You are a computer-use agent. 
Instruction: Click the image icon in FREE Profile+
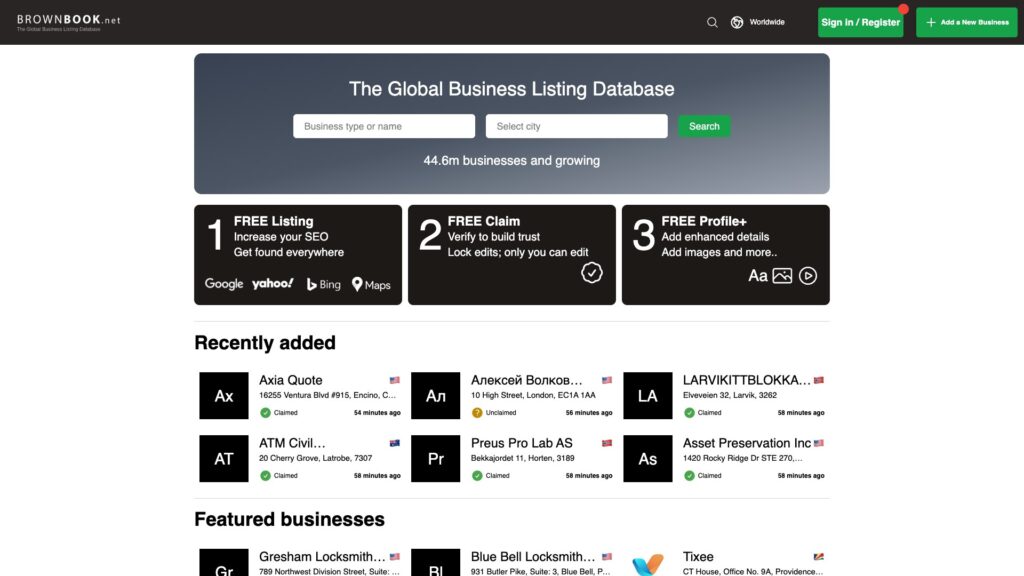[782, 276]
